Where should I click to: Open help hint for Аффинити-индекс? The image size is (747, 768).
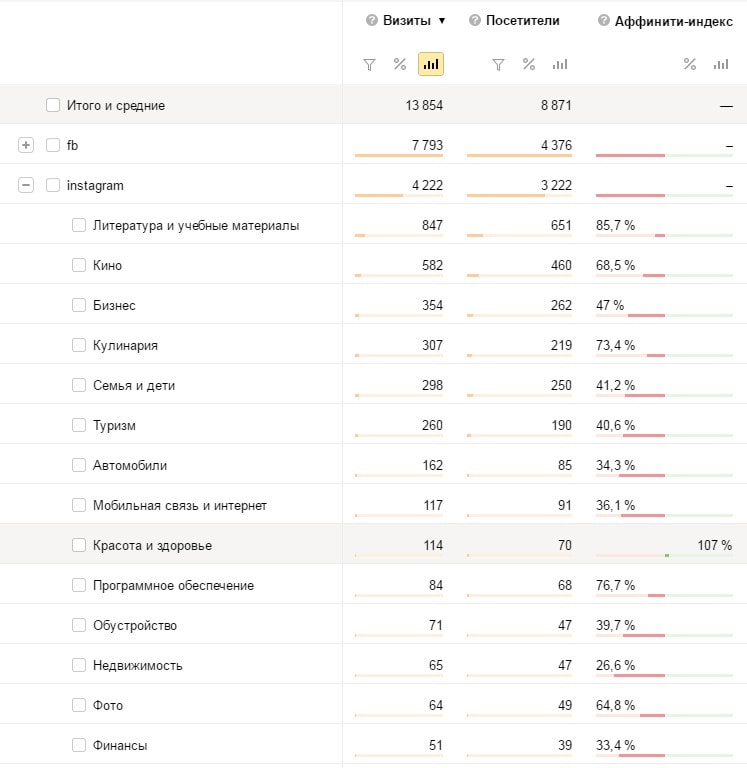point(603,21)
